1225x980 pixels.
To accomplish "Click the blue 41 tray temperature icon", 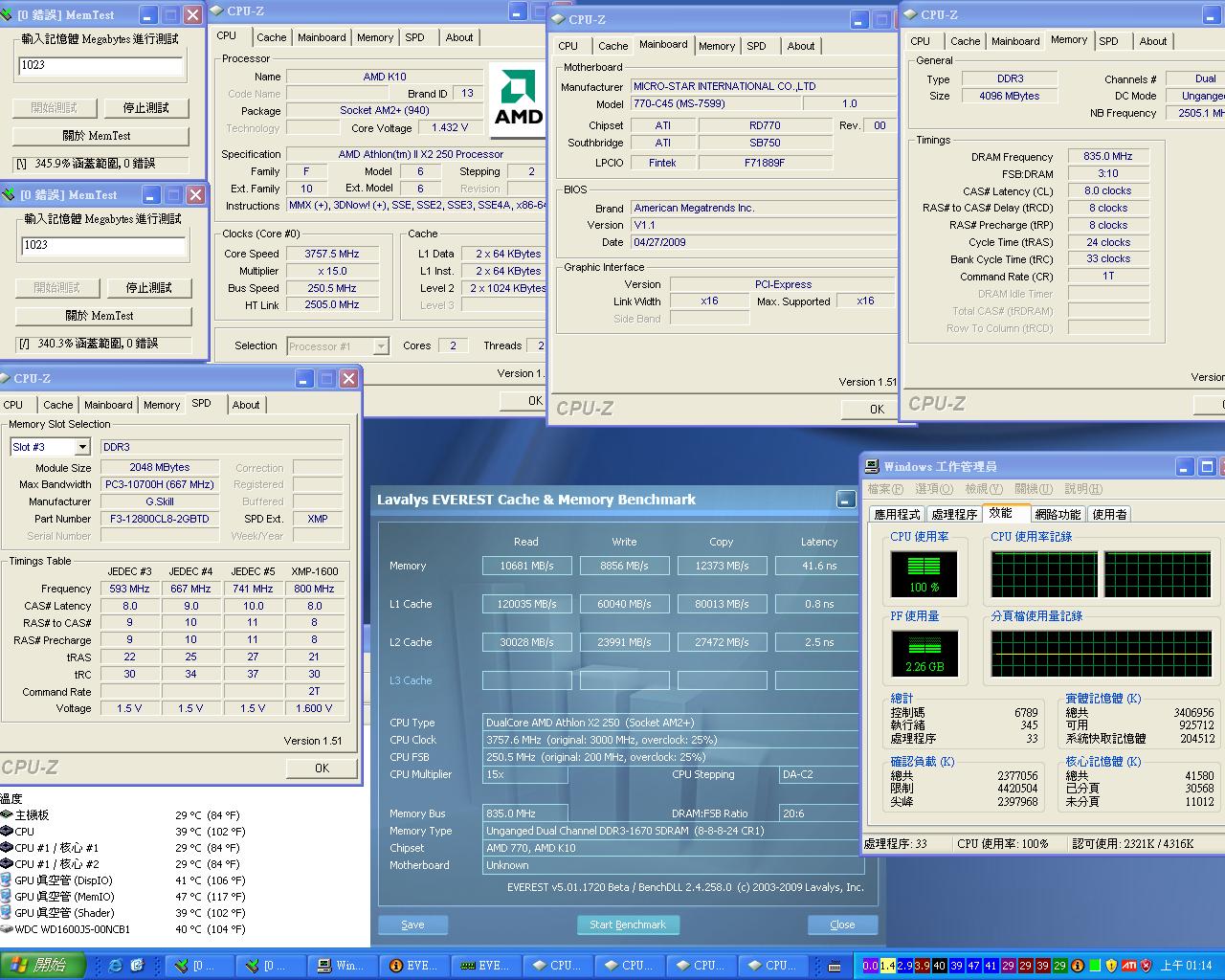I will pos(991,966).
